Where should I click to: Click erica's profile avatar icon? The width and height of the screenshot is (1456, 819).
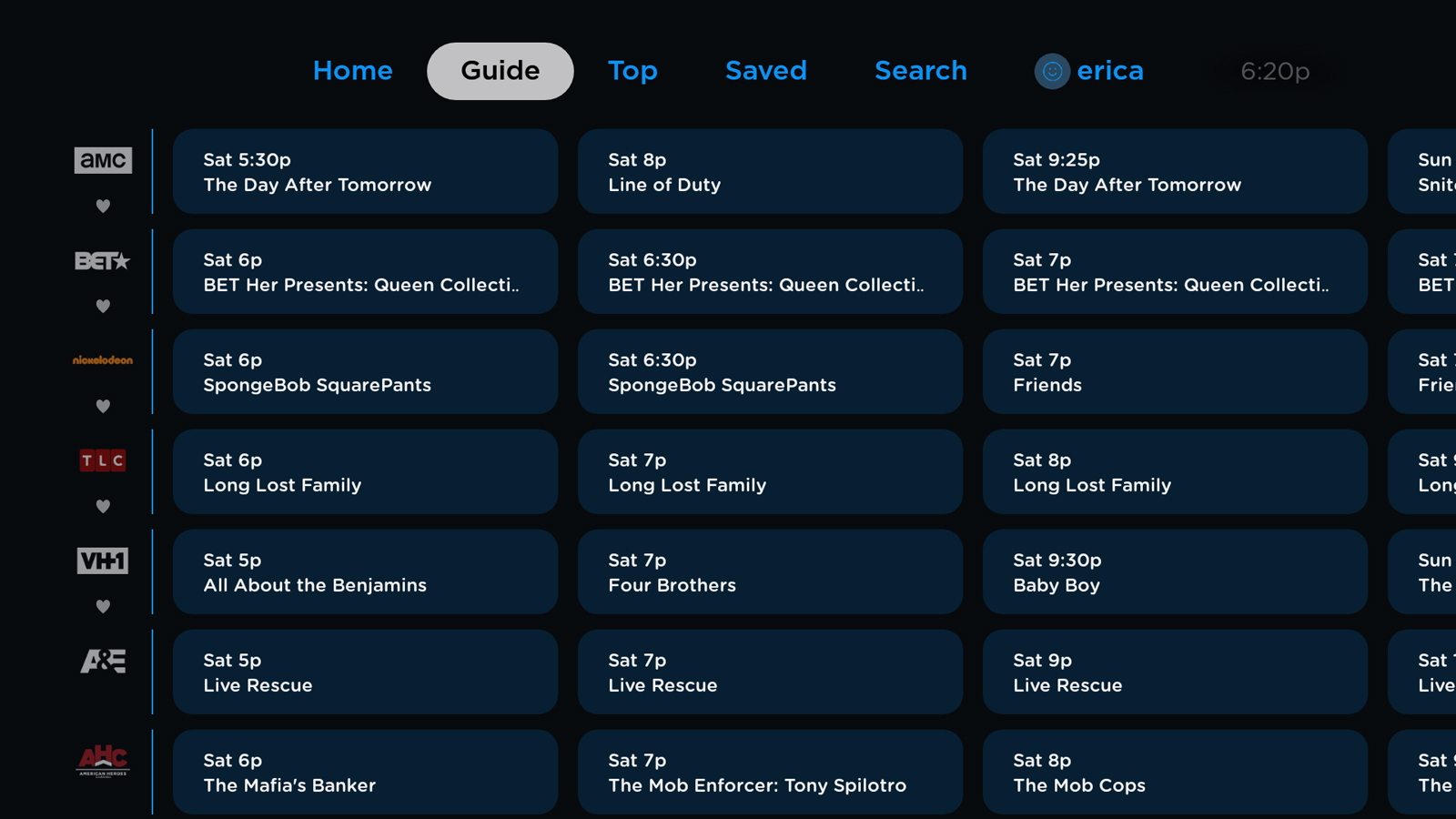tap(1052, 71)
